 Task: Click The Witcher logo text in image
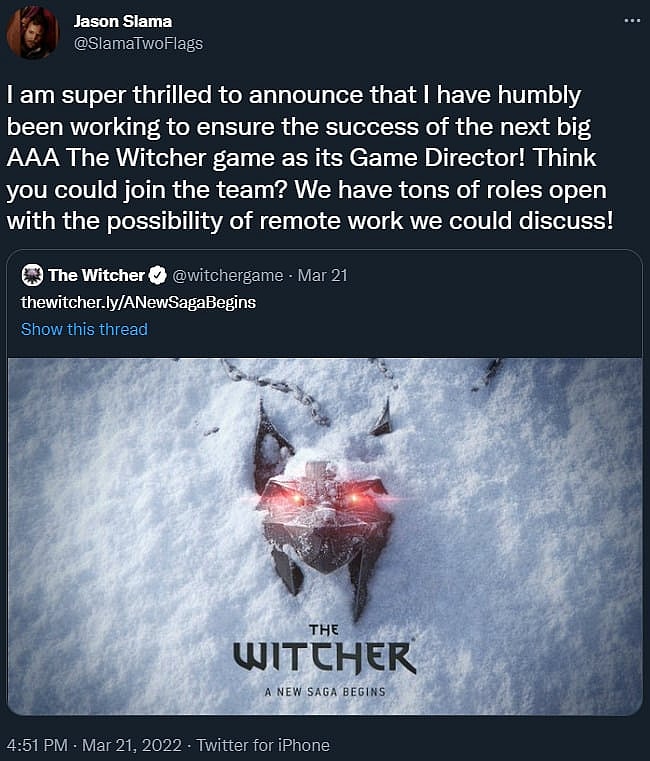[x=324, y=650]
